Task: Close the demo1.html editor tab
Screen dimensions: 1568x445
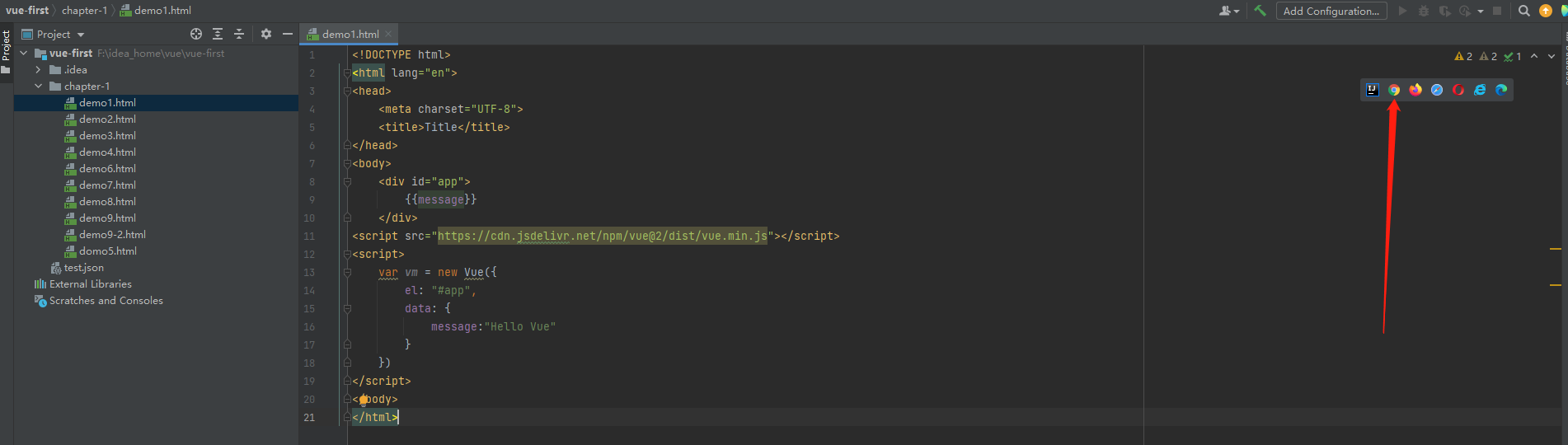Action: click(x=388, y=34)
